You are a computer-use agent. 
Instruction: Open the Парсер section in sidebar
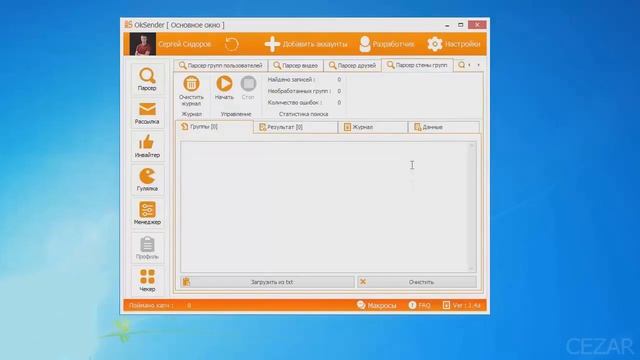[147, 80]
